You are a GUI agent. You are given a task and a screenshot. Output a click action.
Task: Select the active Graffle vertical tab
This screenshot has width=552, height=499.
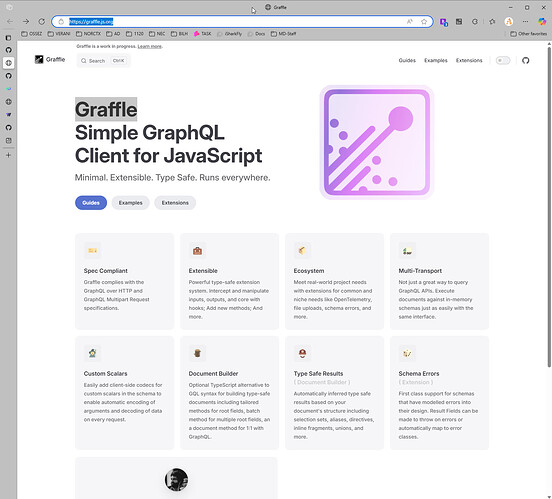pos(8,63)
